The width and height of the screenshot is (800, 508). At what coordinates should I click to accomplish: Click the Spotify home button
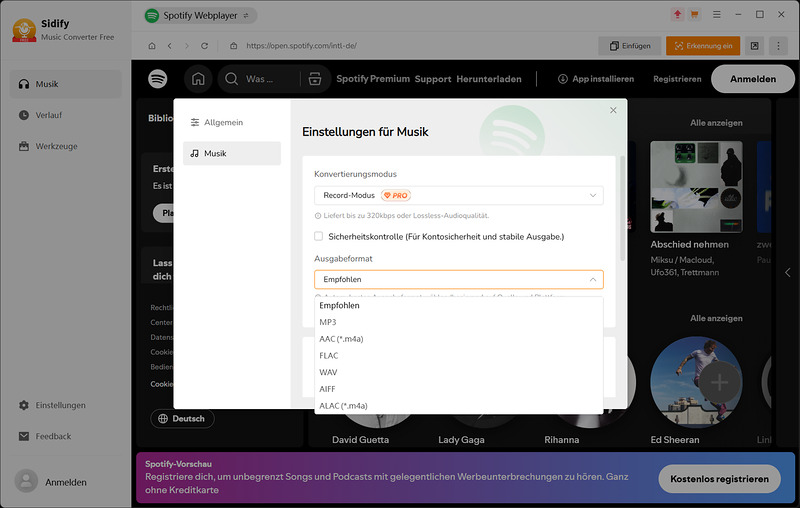[x=198, y=79]
